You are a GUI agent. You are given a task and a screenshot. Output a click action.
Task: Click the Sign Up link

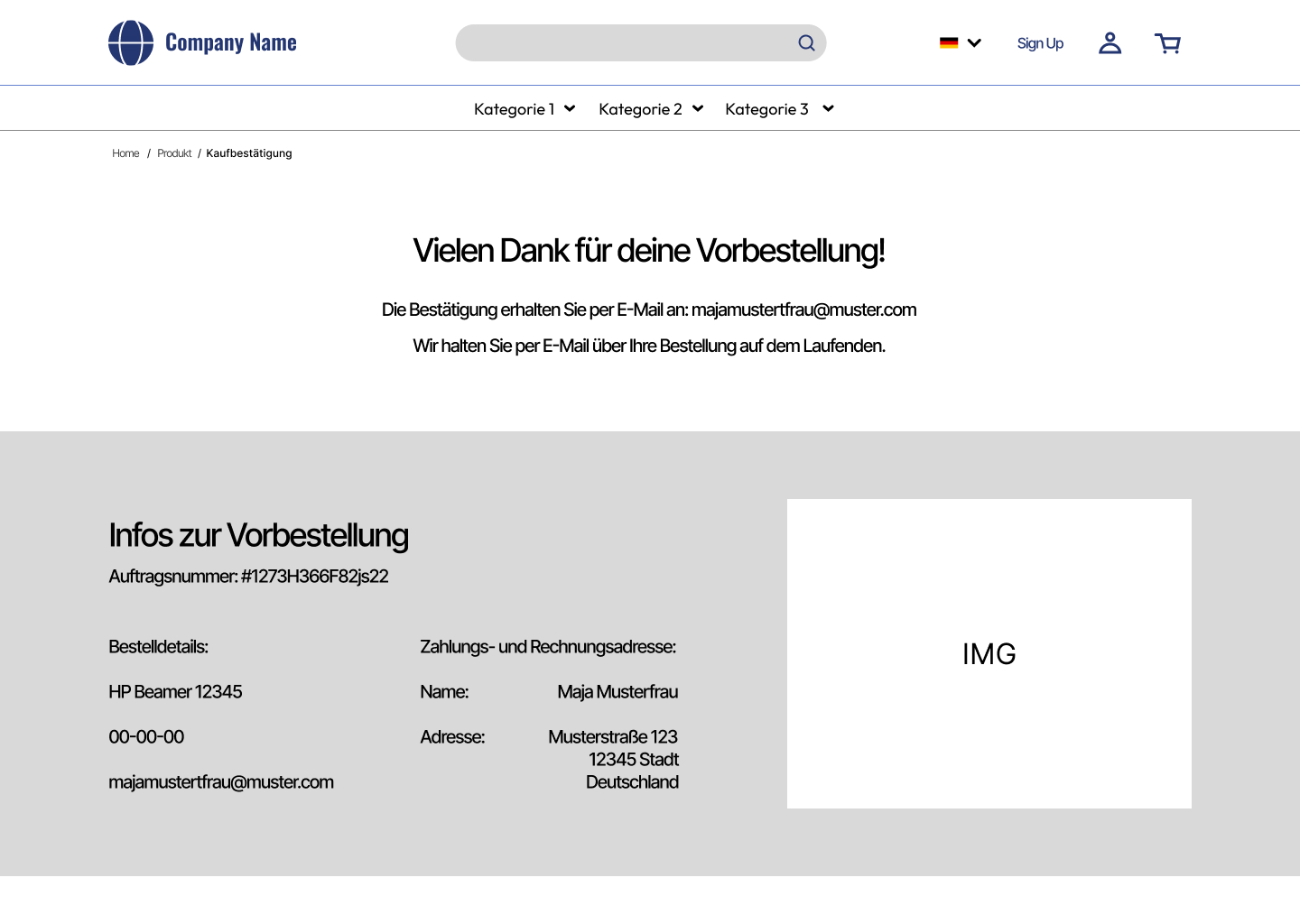pyautogui.click(x=1040, y=43)
